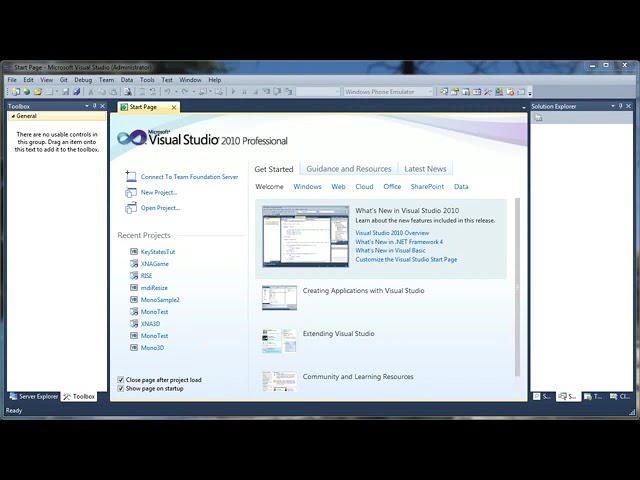Open Solution Explorer from toolbar icon
The width and height of the screenshot is (640, 480).
tap(444, 92)
